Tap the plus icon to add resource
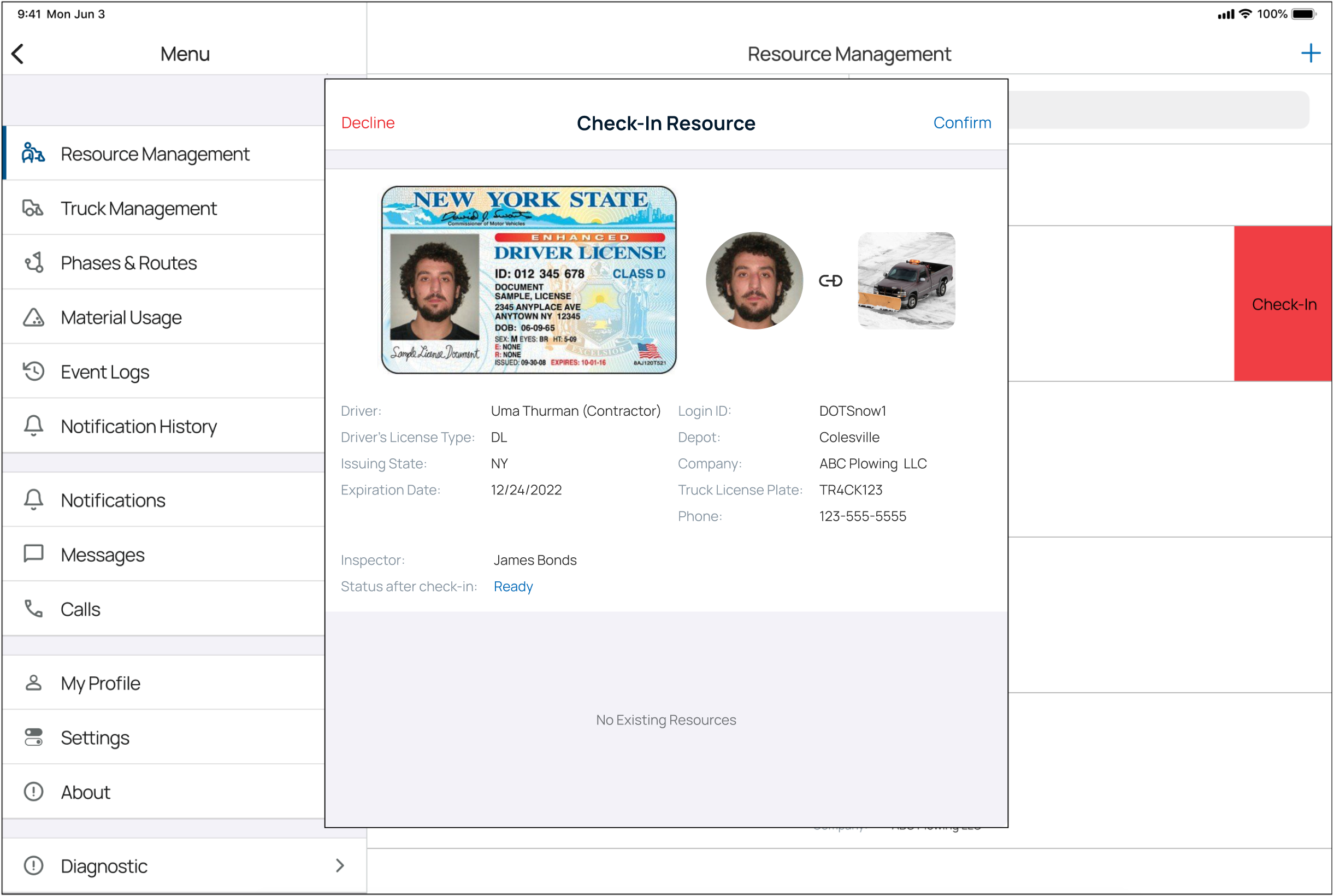 (x=1311, y=53)
